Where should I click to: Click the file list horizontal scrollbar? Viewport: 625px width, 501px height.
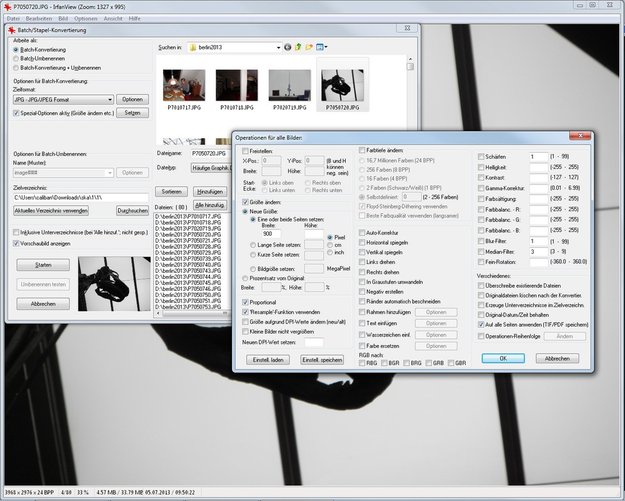[193, 314]
